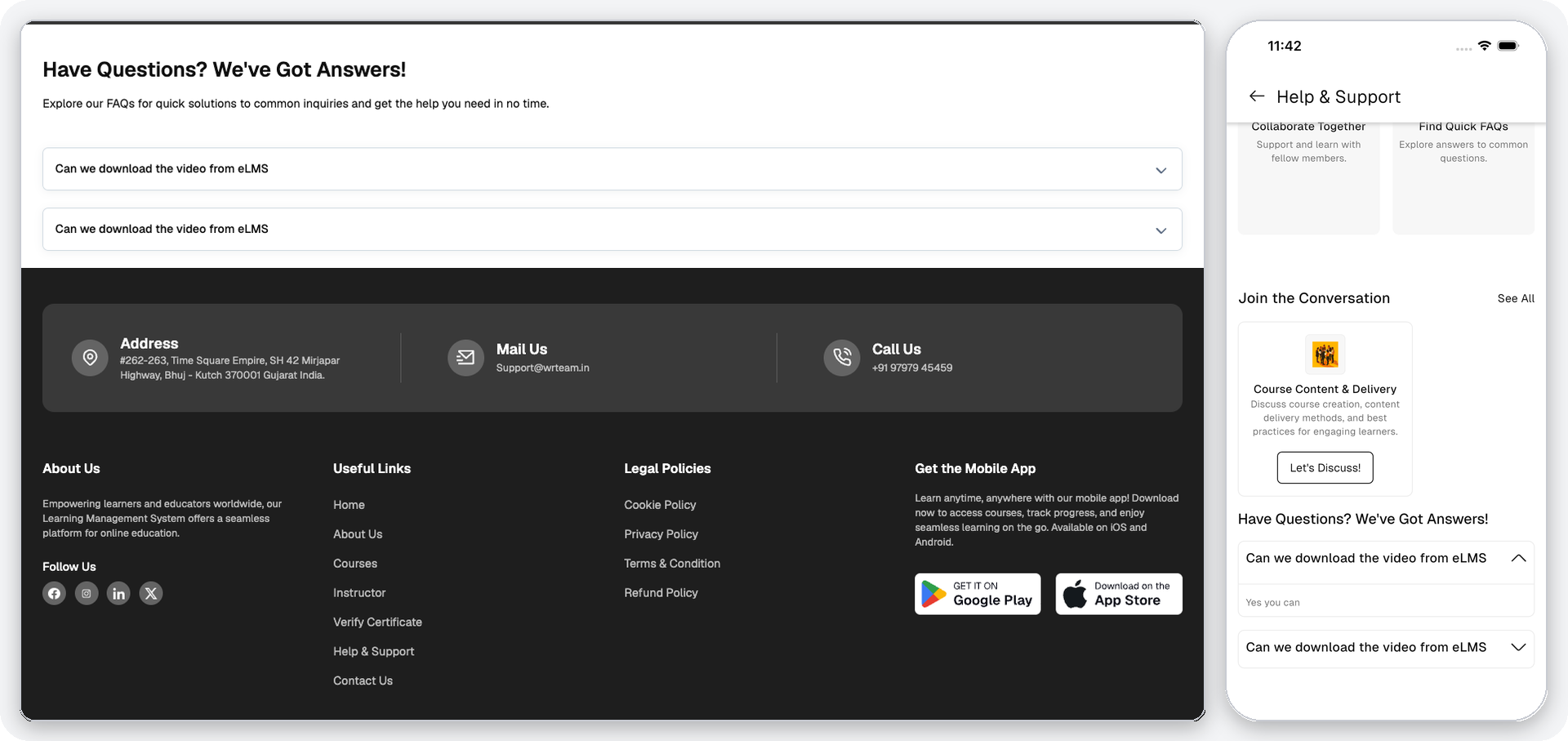Click the +91 97979 45459 phone number
This screenshot has height=741, width=1568.
[912, 368]
